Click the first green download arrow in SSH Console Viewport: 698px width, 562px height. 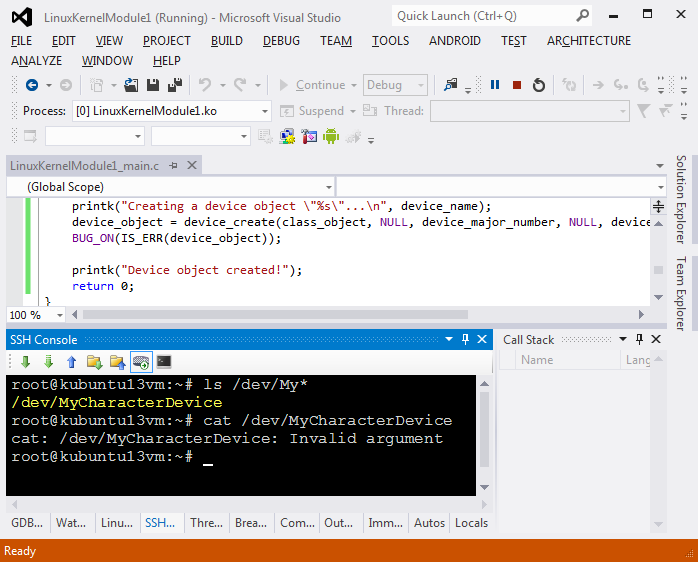[25, 362]
